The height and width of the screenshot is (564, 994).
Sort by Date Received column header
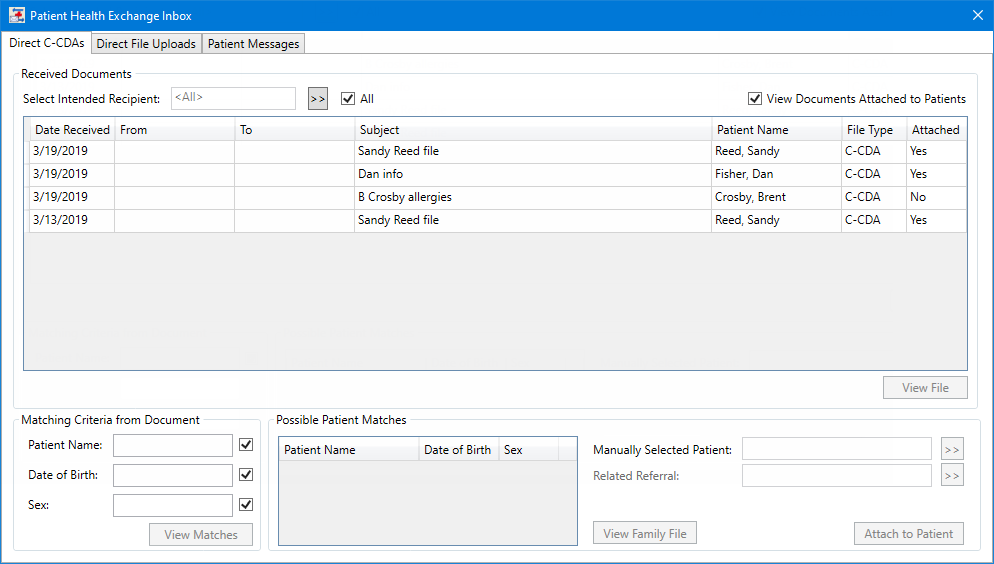(x=72, y=129)
